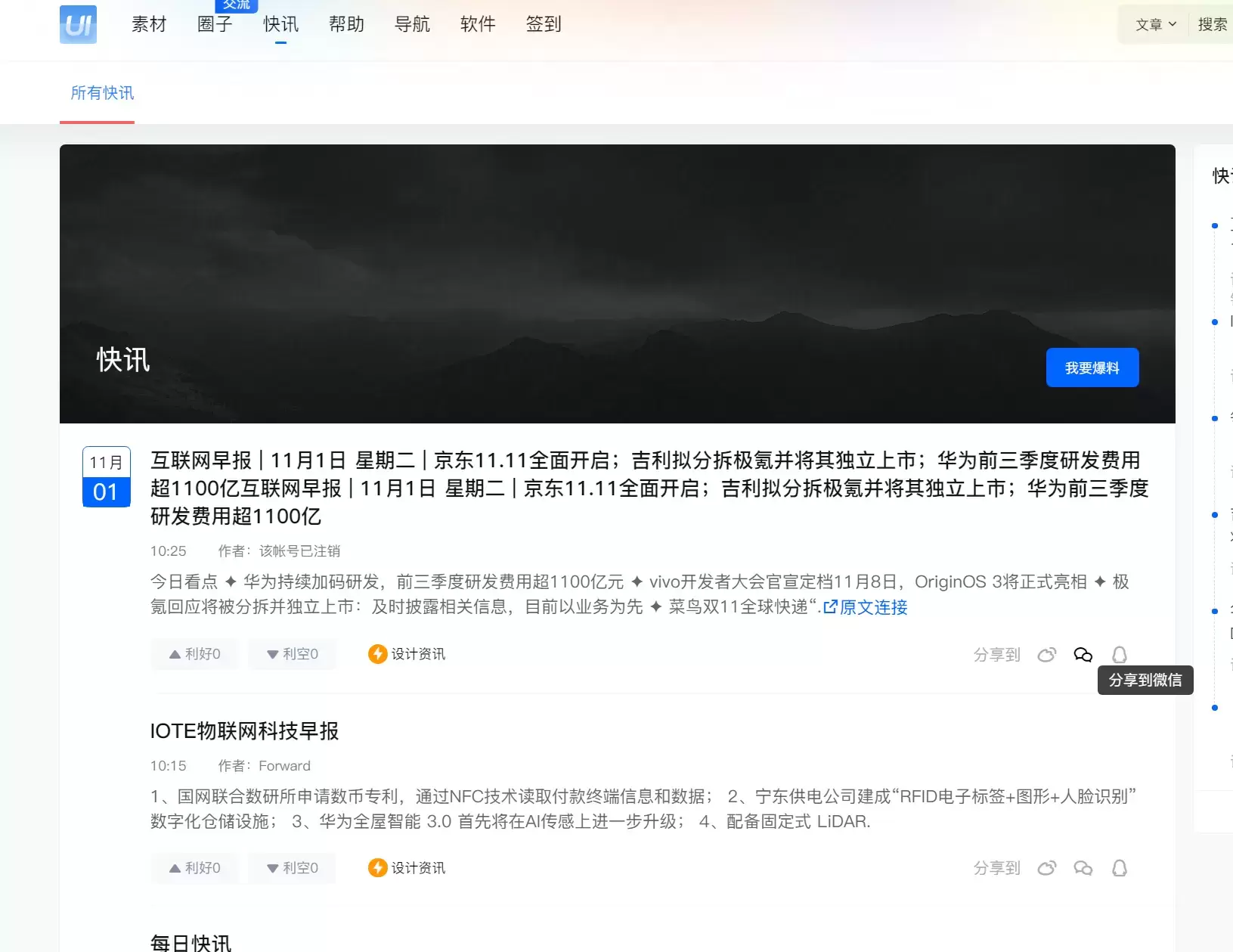Click the 今日看点 summary paragraph
1233x952 pixels.
click(640, 594)
